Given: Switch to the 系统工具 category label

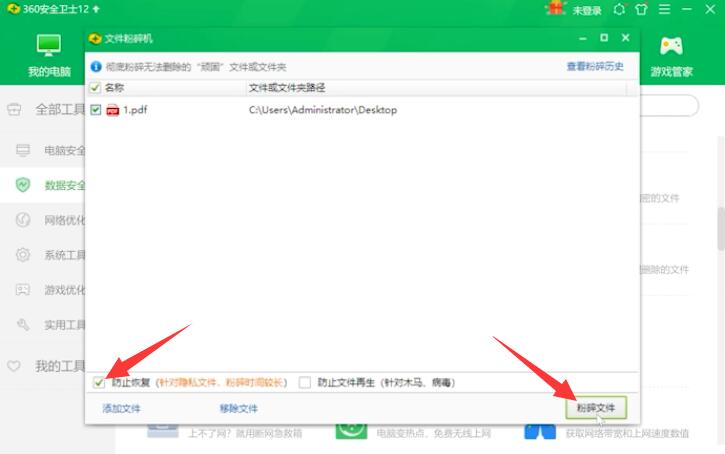Looking at the screenshot, I should coord(65,255).
